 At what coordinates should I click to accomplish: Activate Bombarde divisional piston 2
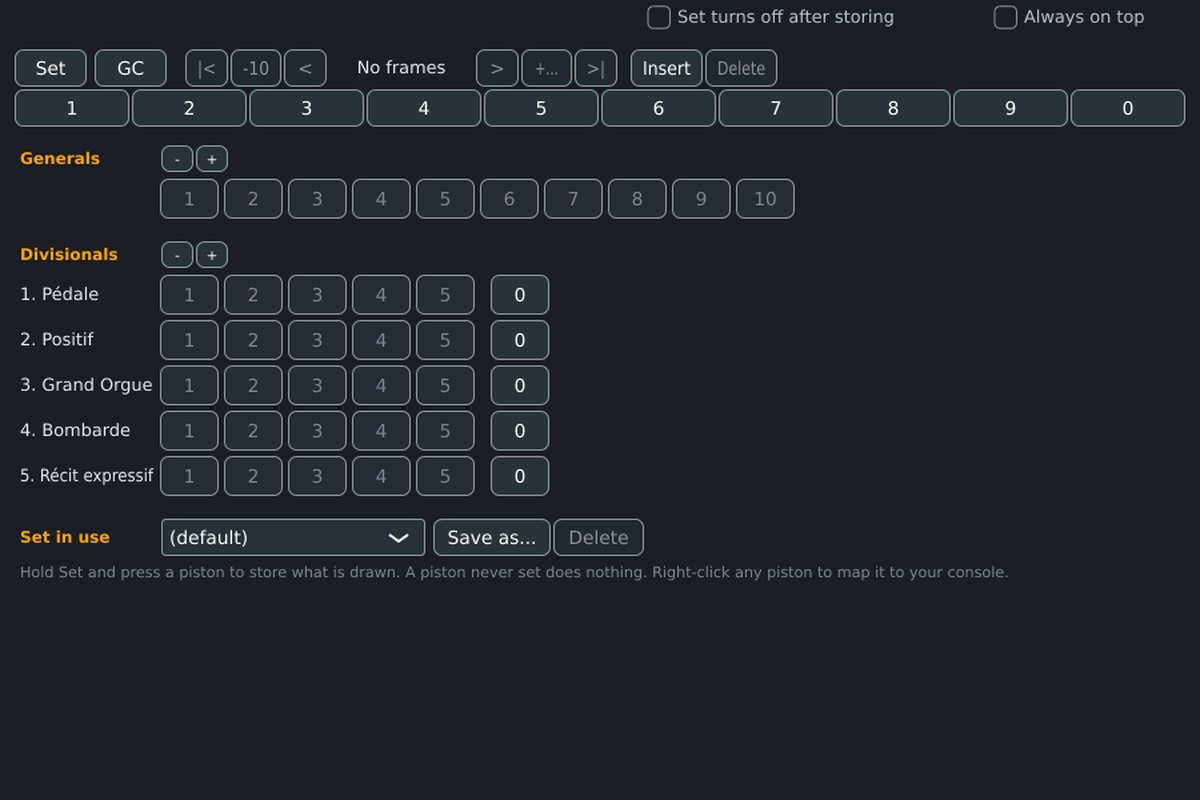tap(253, 431)
